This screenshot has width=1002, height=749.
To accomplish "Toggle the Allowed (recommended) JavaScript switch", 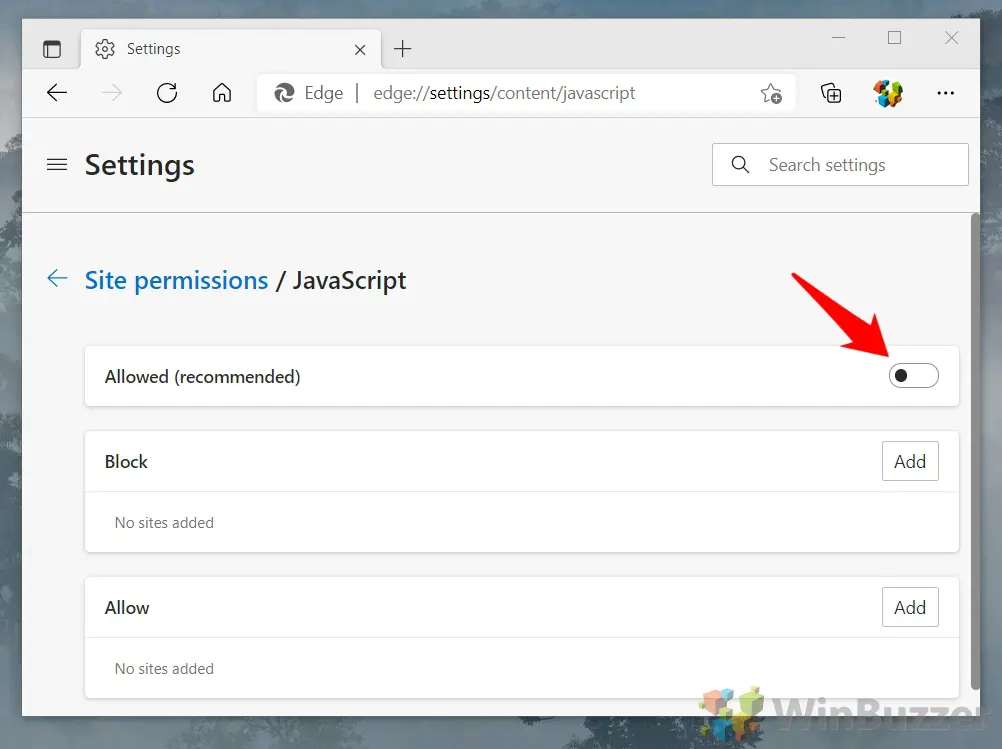I will click(913, 376).
